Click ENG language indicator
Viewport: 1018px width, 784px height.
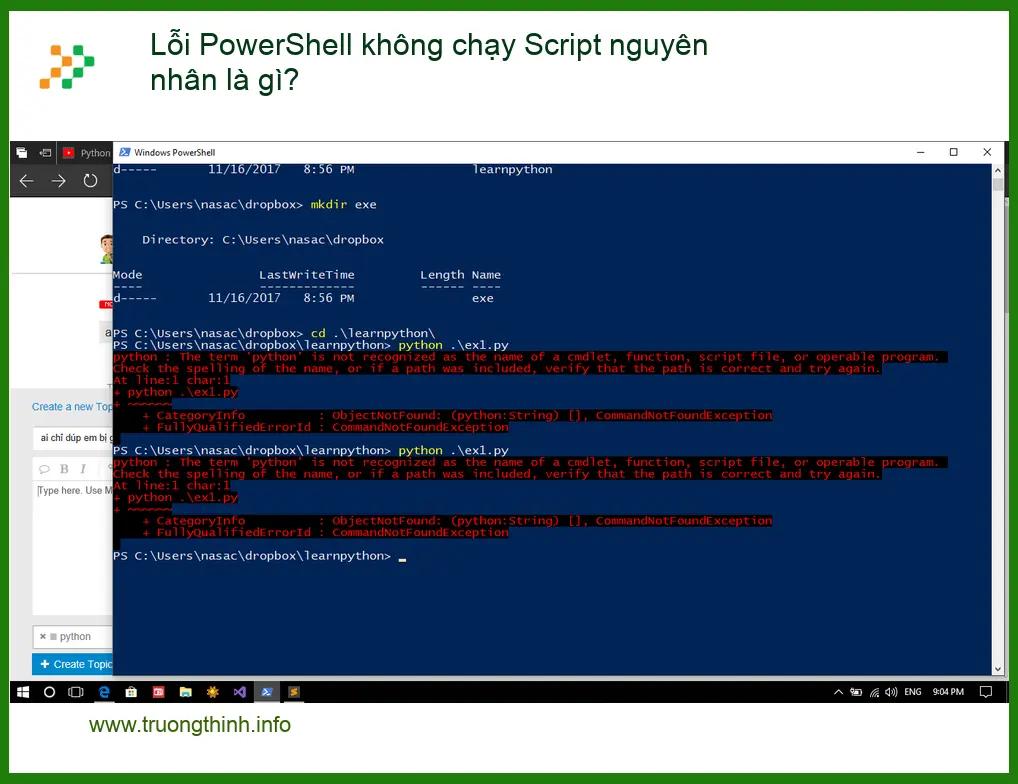click(x=913, y=692)
